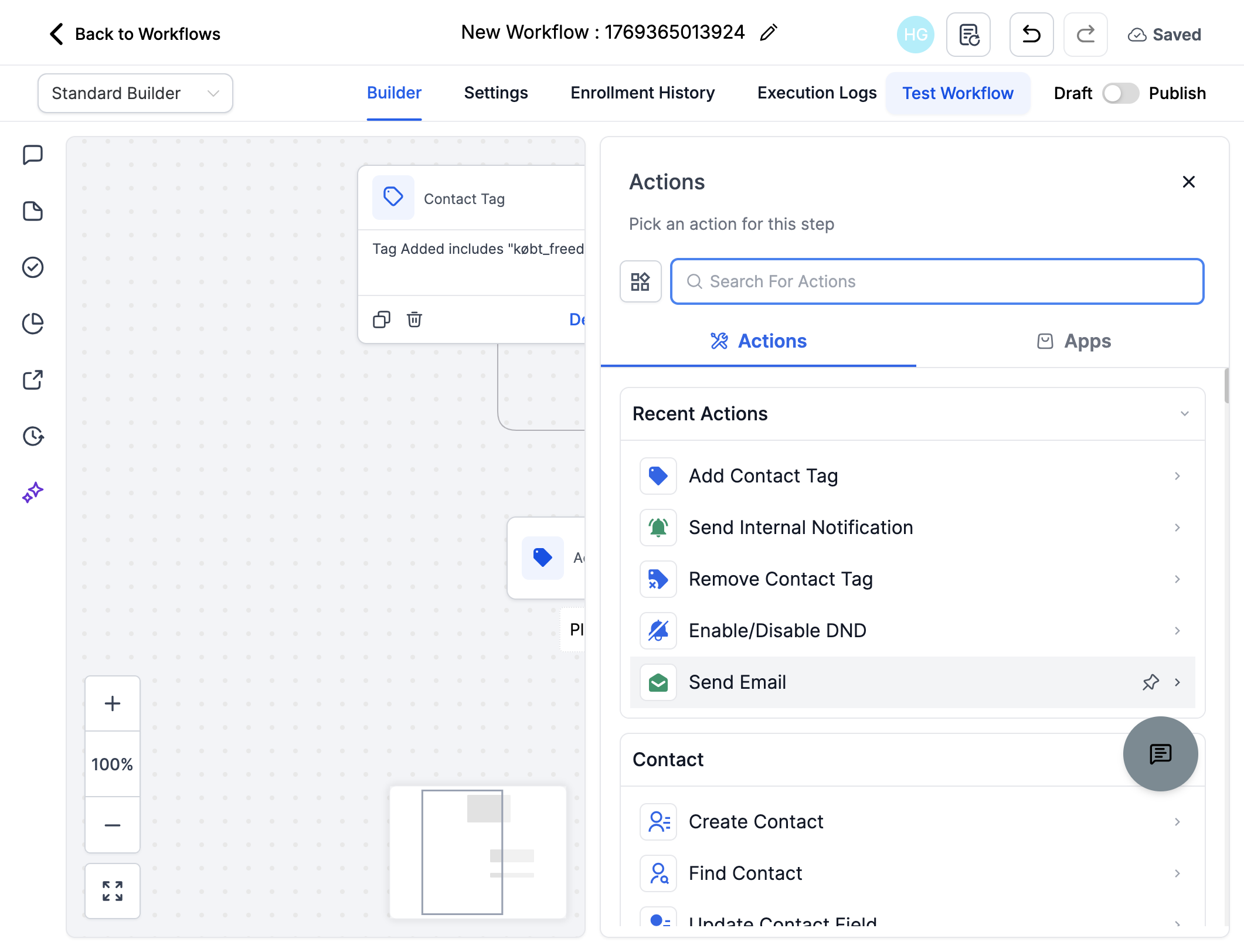Close the Actions panel

click(x=1188, y=182)
